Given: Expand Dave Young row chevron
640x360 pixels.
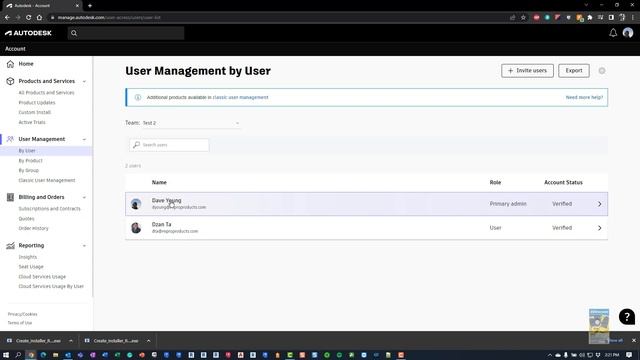Looking at the screenshot, I should click(599, 204).
